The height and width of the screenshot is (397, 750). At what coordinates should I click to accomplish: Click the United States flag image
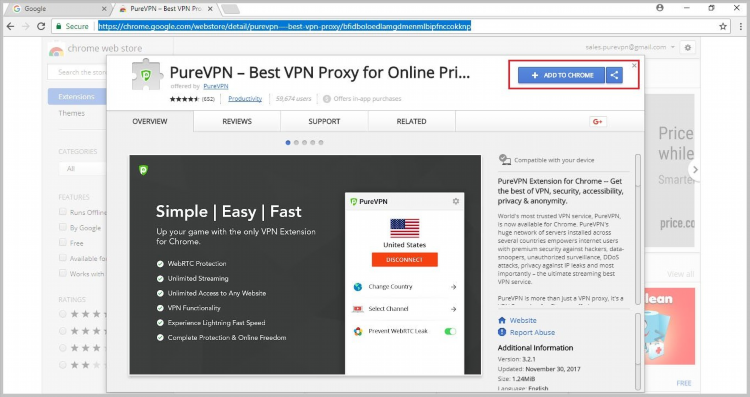[x=405, y=228]
